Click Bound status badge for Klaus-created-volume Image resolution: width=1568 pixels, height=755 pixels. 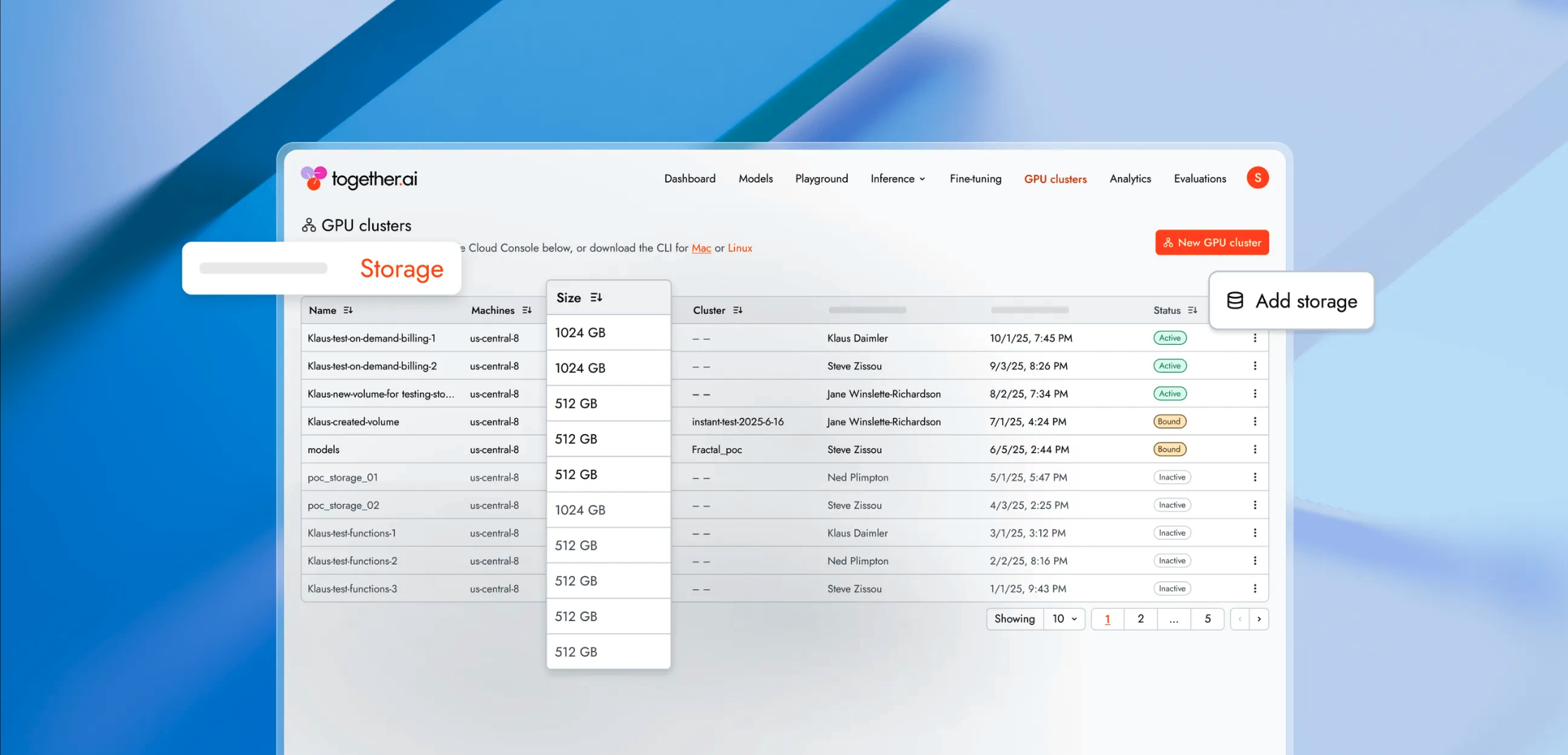1169,421
